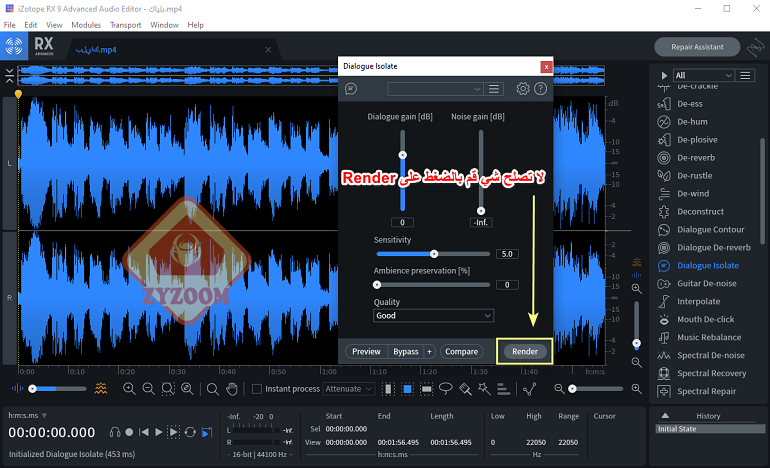Toggle the time-frequency selection tool
Image resolution: width=770 pixels, height=468 pixels.
407,389
